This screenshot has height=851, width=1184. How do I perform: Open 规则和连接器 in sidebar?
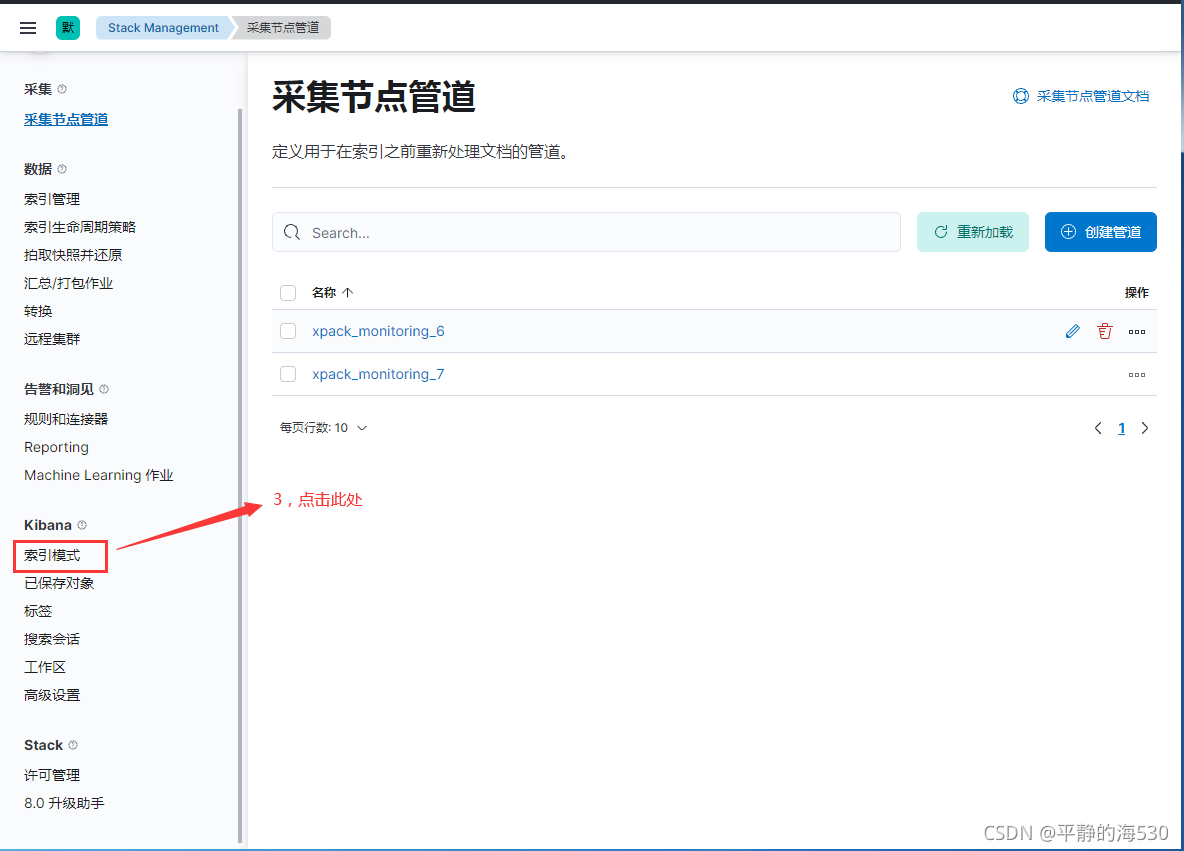click(66, 419)
